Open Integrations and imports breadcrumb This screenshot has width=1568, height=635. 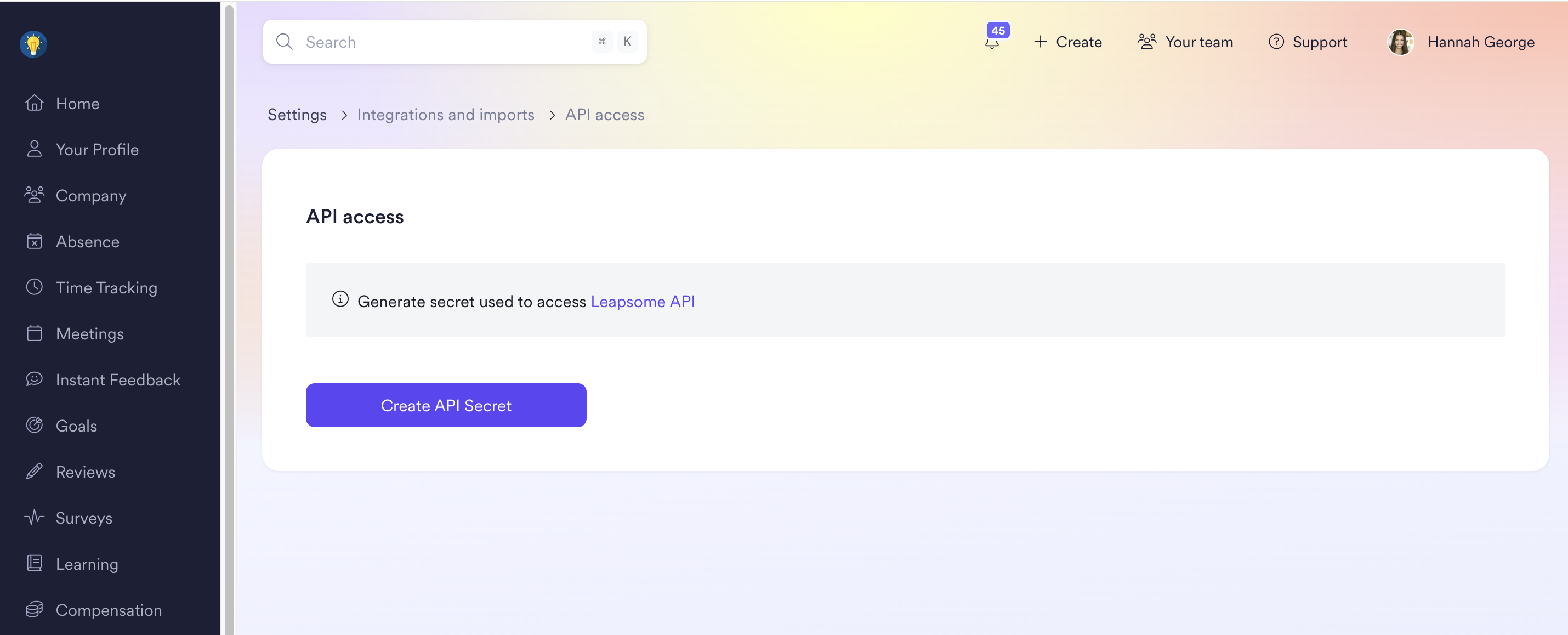coord(445,115)
